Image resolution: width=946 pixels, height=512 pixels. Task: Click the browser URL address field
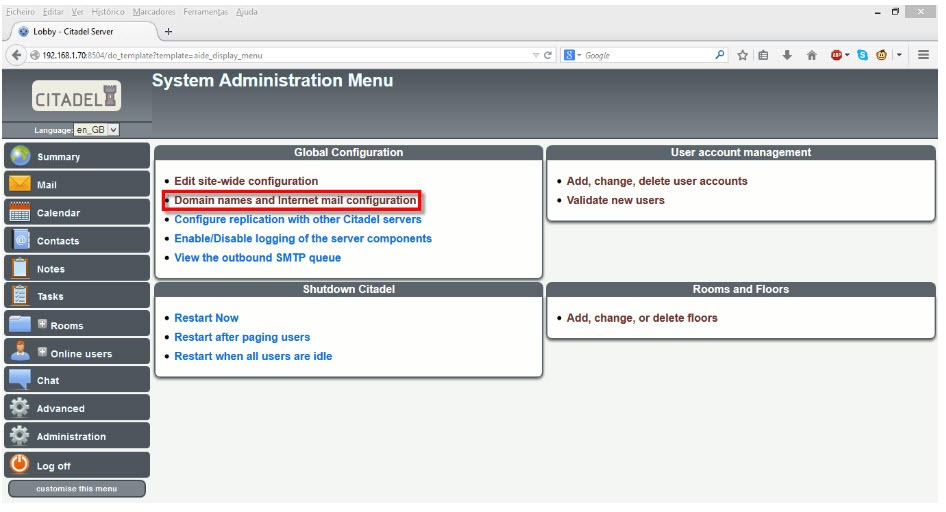click(280, 55)
